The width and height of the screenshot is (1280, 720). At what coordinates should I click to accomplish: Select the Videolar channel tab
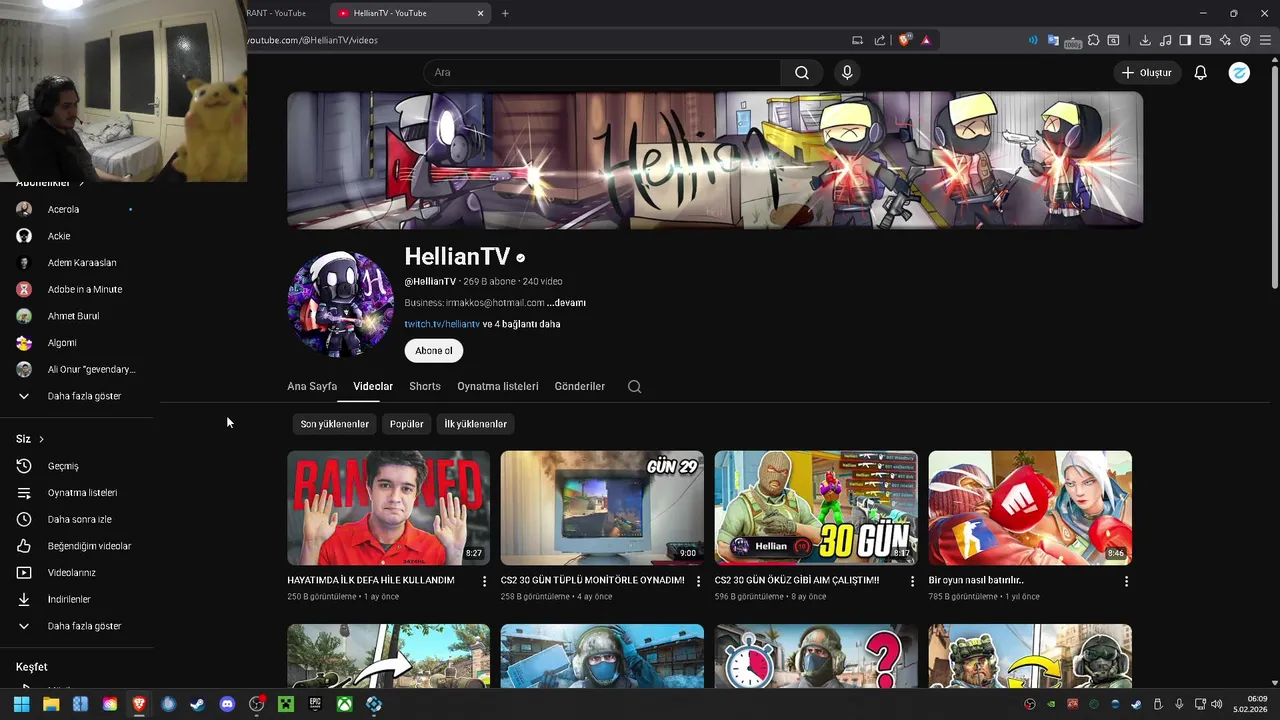click(x=373, y=386)
